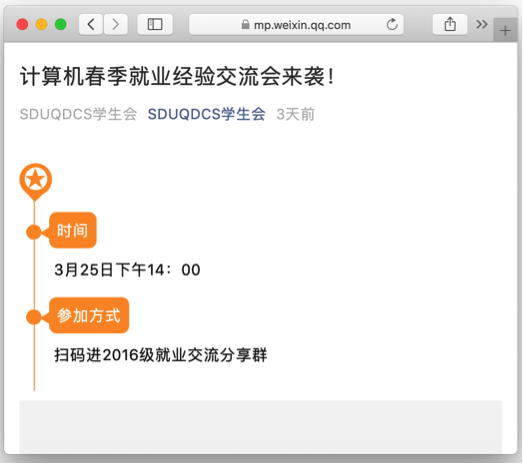Image resolution: width=523 pixels, height=464 pixels.
Task: Open the blue SDUQDCS学生会 account link
Action: click(x=206, y=114)
